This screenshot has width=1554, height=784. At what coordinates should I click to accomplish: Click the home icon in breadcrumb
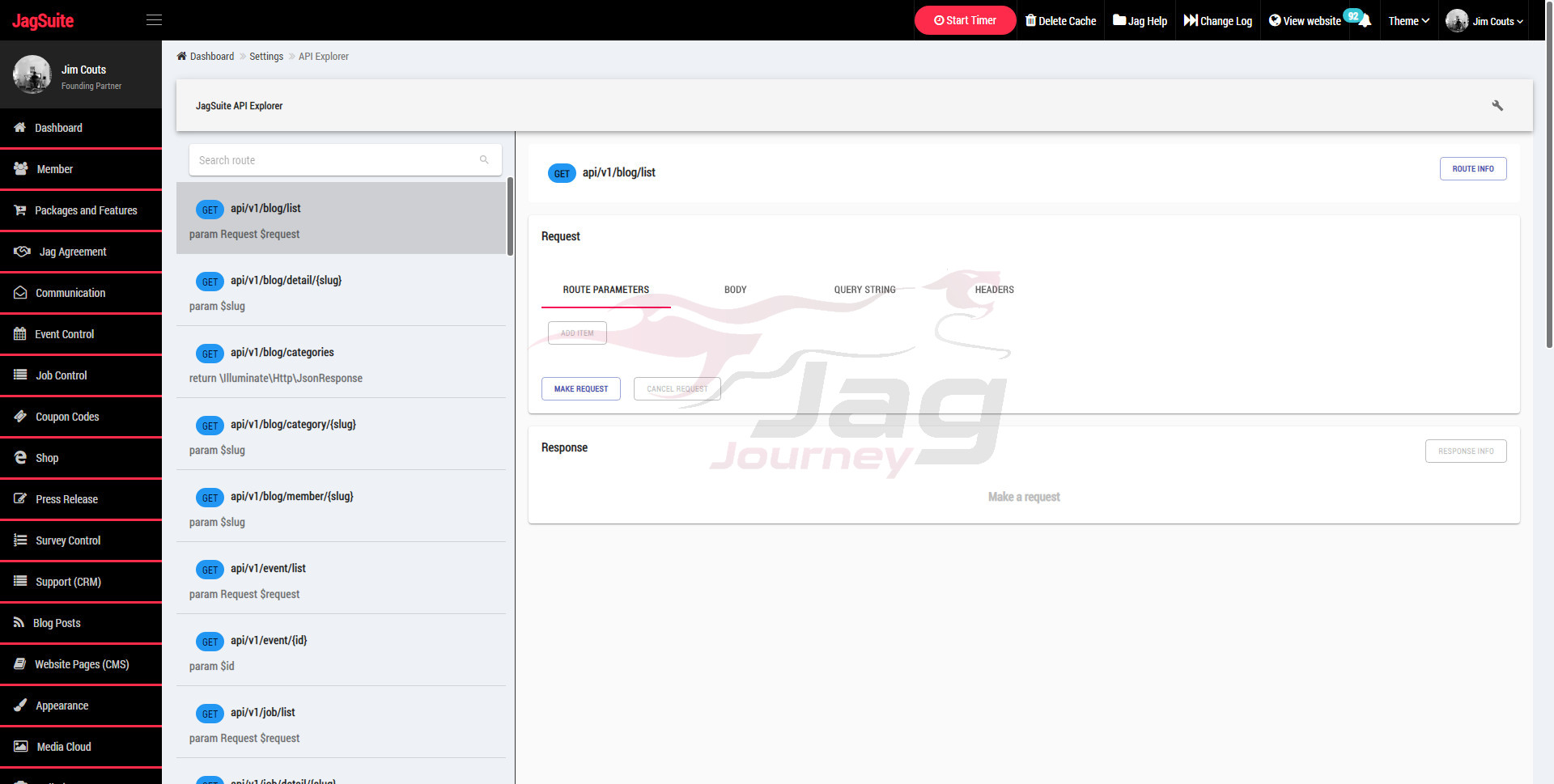tap(181, 56)
